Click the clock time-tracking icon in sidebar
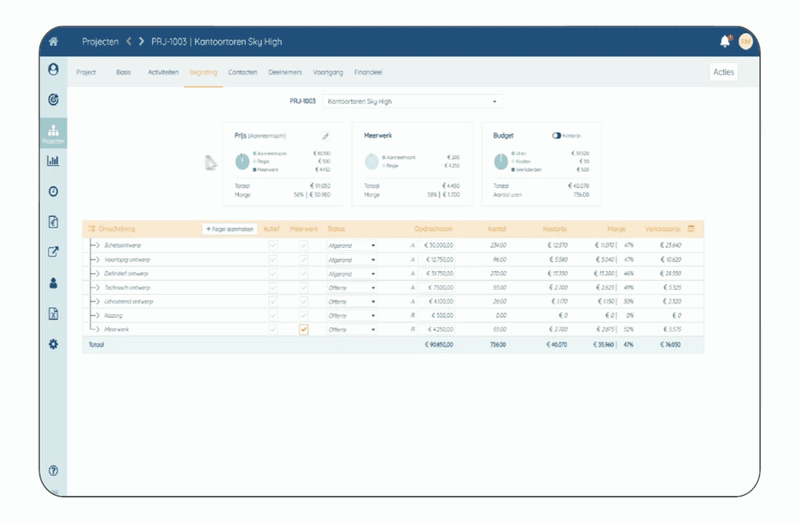The image size is (800, 525). (x=53, y=191)
